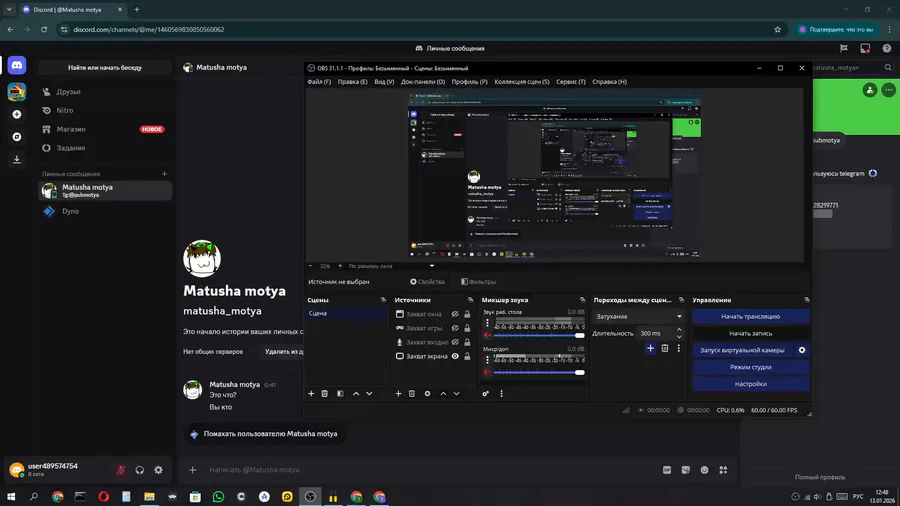The height and width of the screenshot is (506, 900).
Task: Move scene down arrow in Scenes panel
Action: click(x=369, y=394)
